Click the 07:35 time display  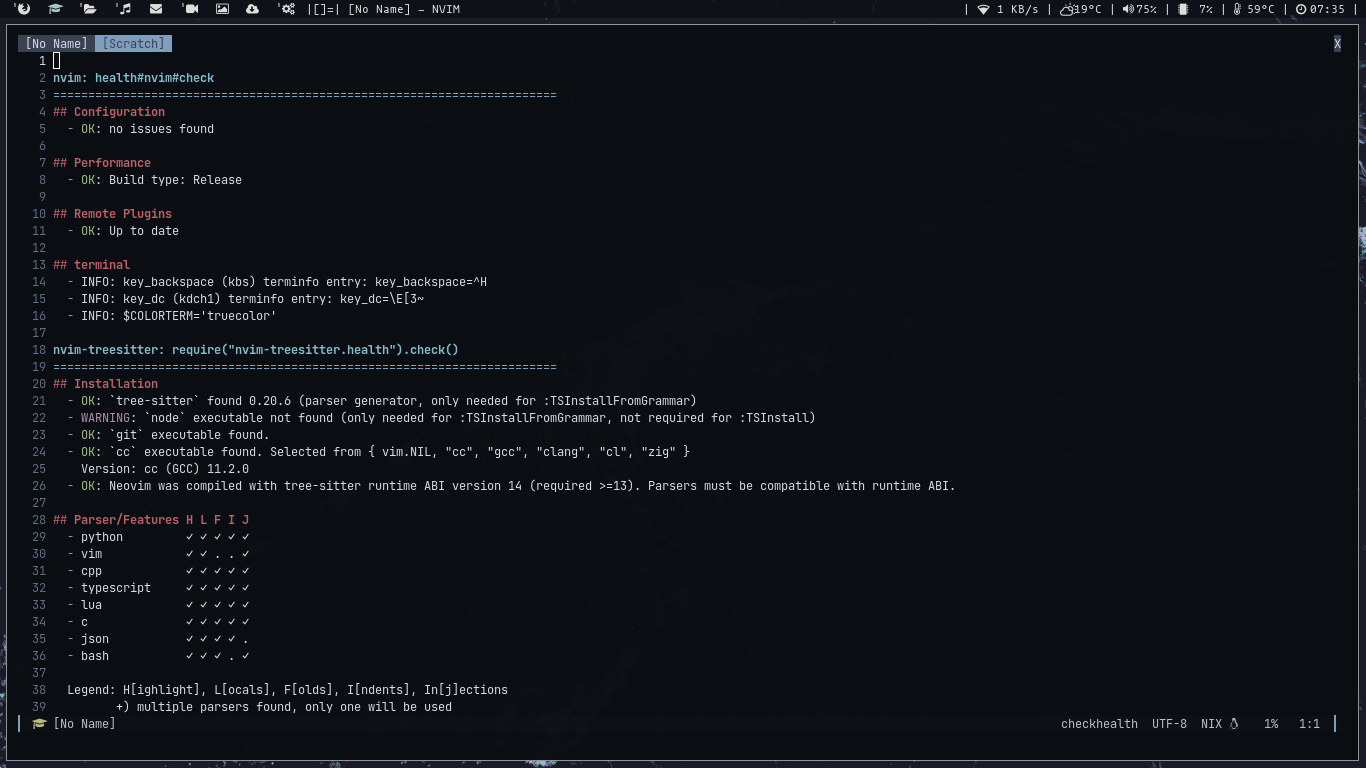[x=1327, y=9]
